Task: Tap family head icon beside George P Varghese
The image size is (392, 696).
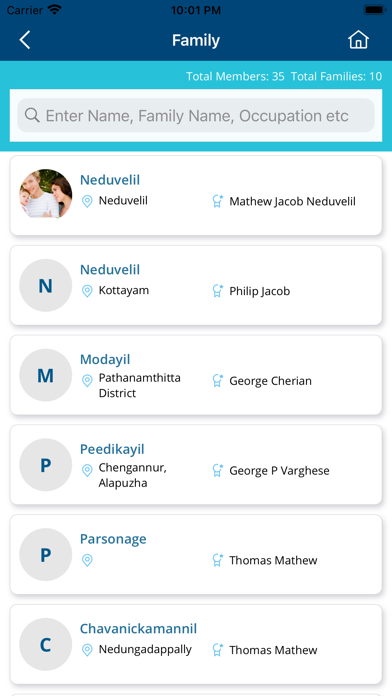Action: coord(218,471)
